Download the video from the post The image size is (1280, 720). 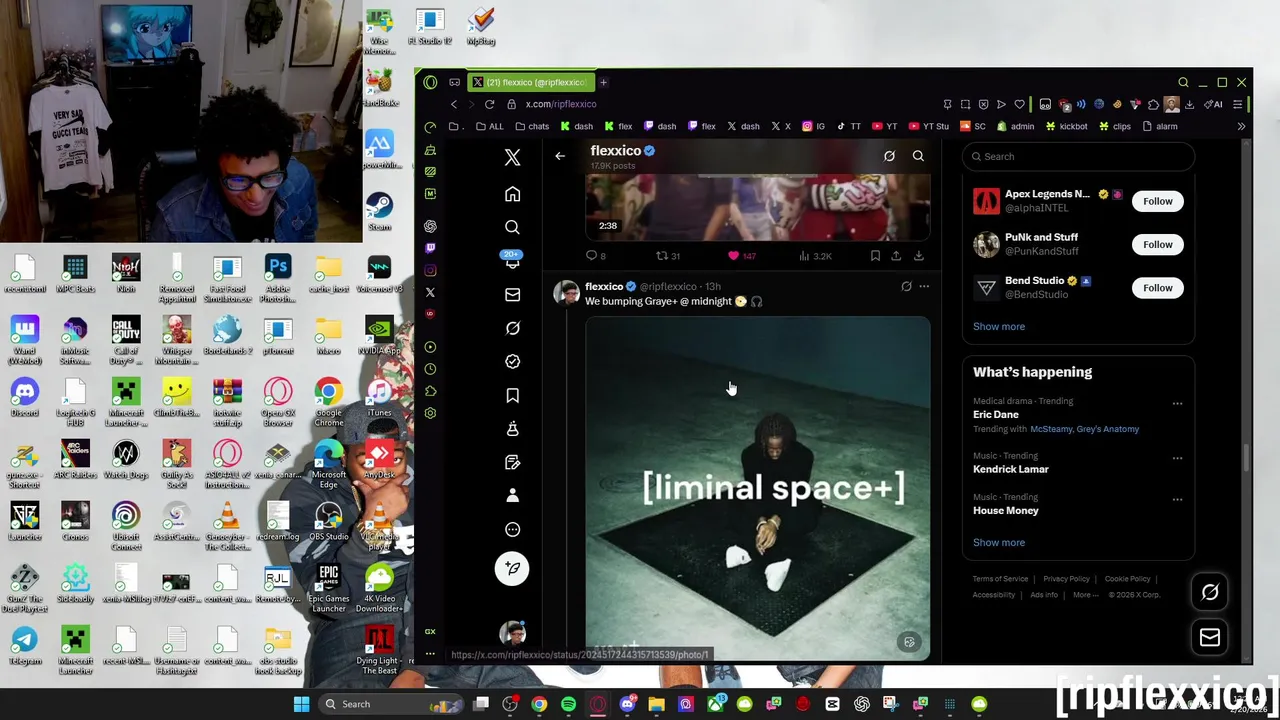click(918, 256)
